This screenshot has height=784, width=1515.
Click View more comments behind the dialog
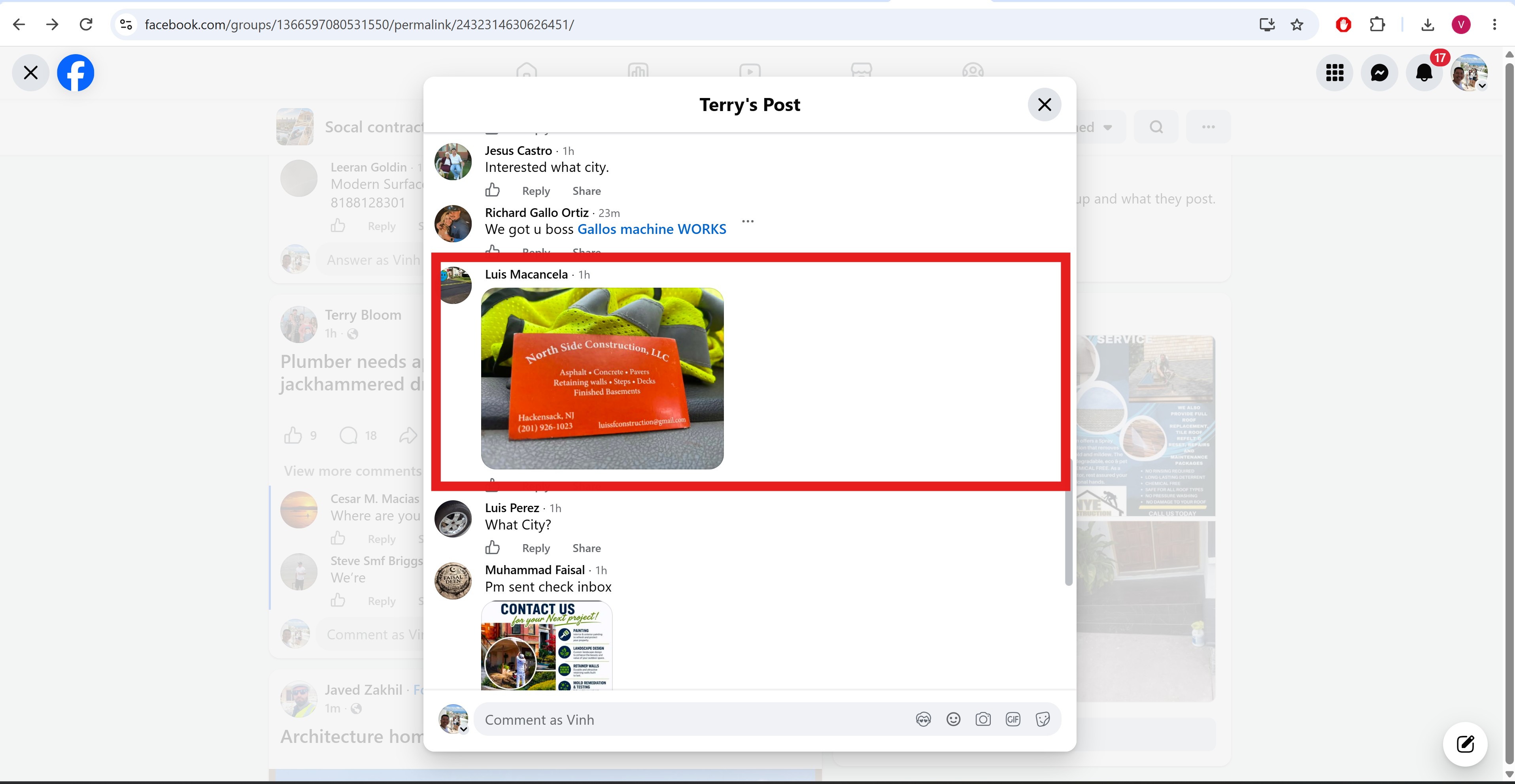click(x=352, y=471)
